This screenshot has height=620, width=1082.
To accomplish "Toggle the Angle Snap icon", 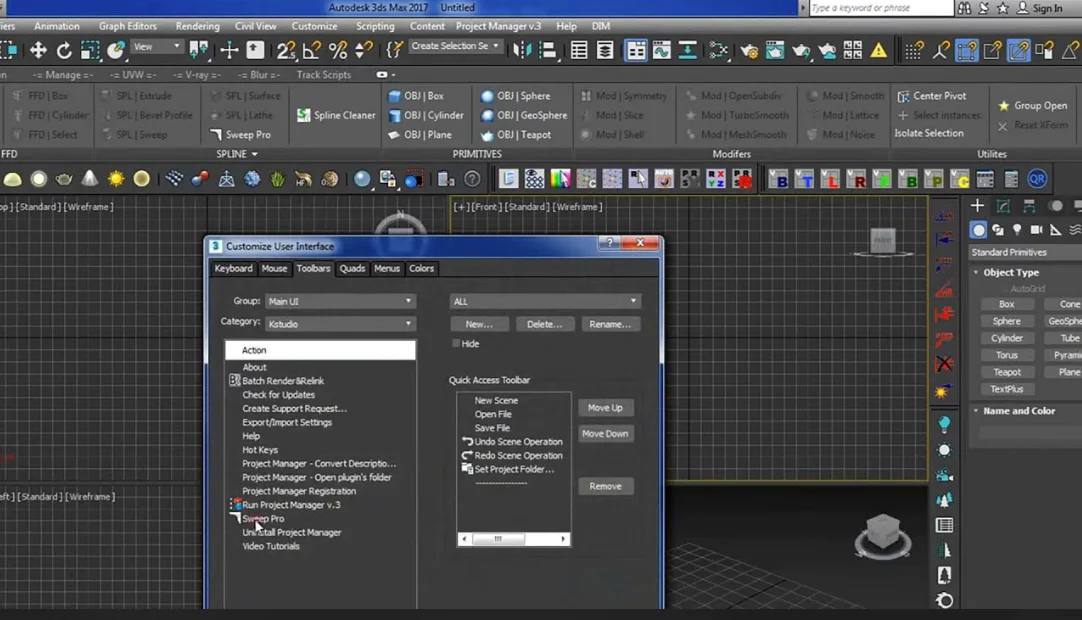I will [x=312, y=50].
